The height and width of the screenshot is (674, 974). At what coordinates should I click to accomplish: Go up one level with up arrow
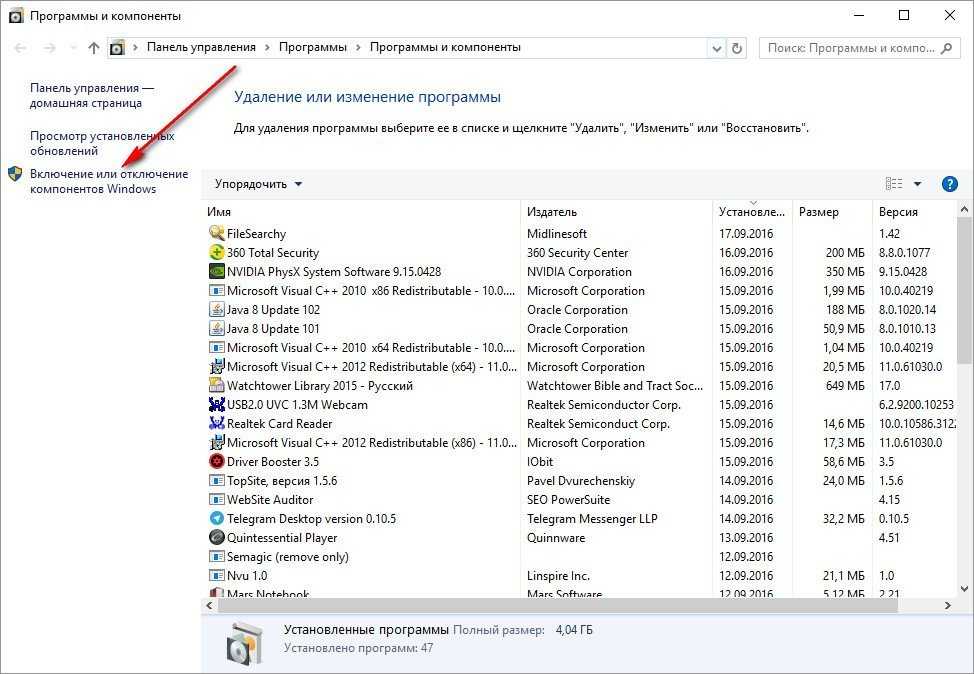click(94, 47)
